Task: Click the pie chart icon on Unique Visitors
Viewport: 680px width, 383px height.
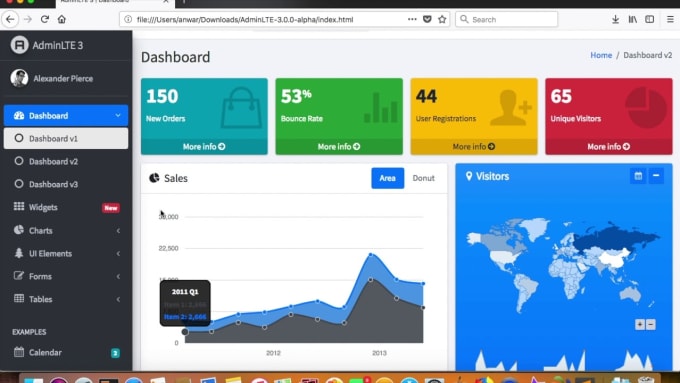Action: pyautogui.click(x=646, y=108)
